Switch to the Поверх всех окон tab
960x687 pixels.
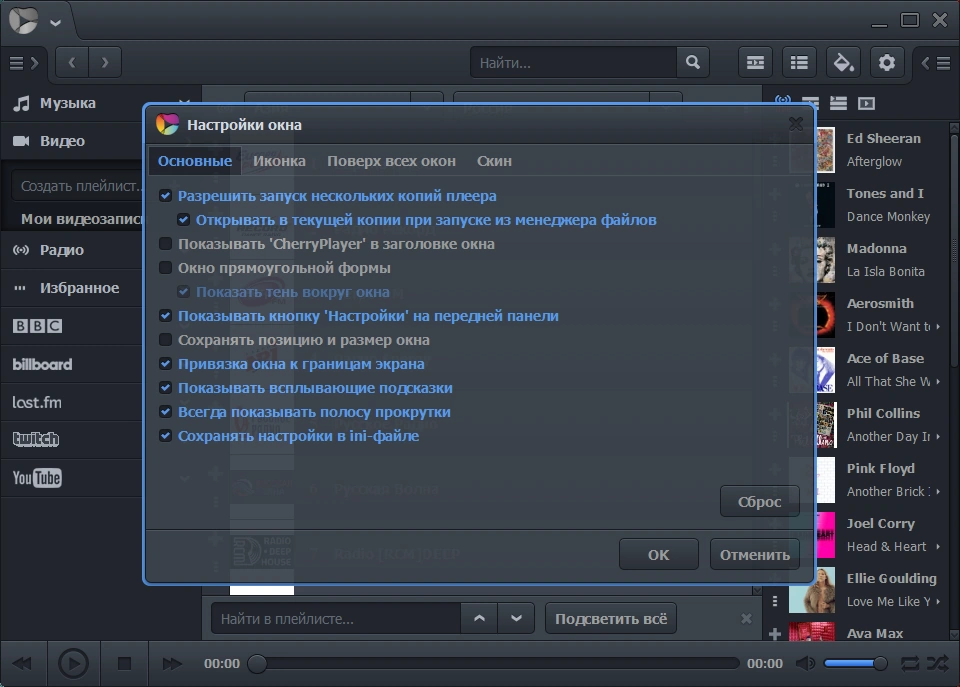[x=391, y=161]
